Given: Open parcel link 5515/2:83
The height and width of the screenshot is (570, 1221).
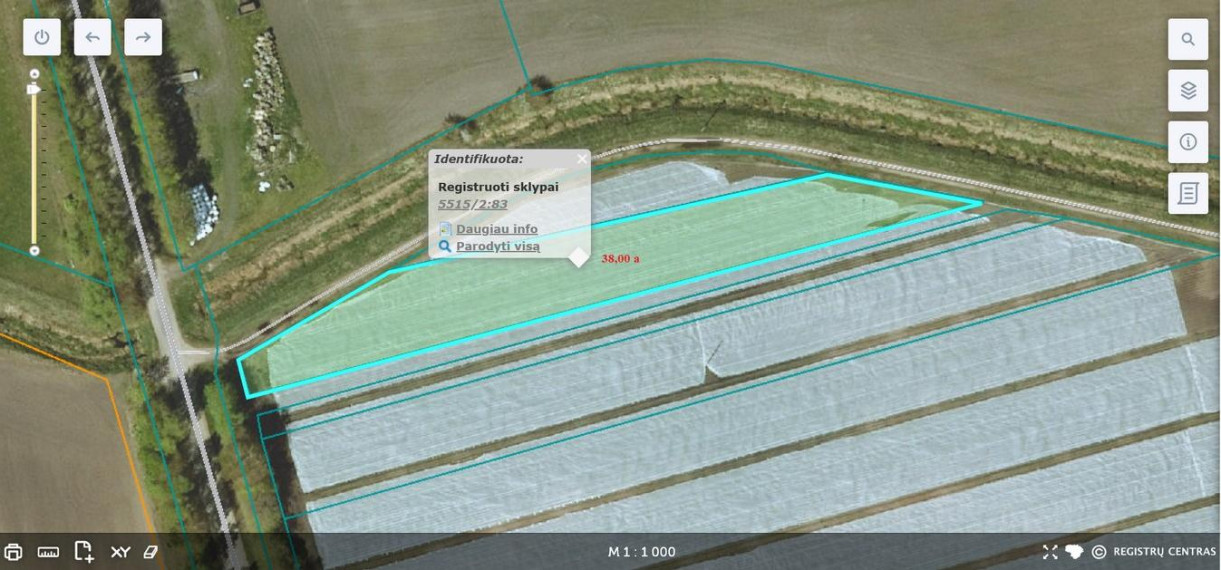Looking at the screenshot, I should pos(473,204).
